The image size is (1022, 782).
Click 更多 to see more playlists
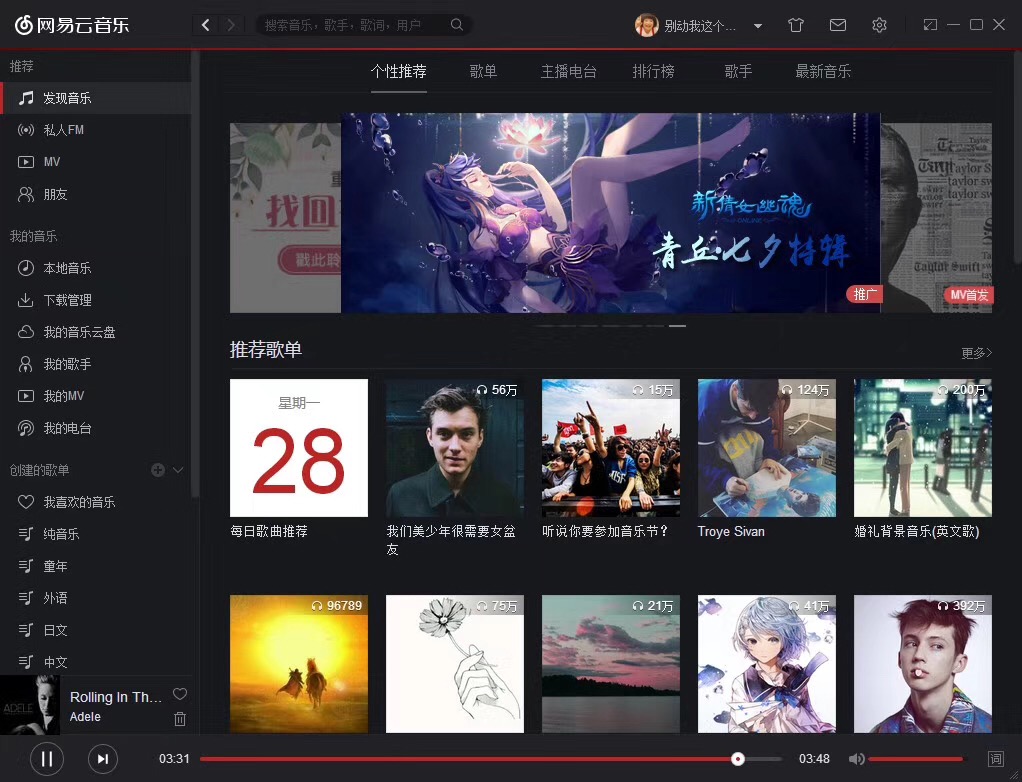tap(976, 353)
